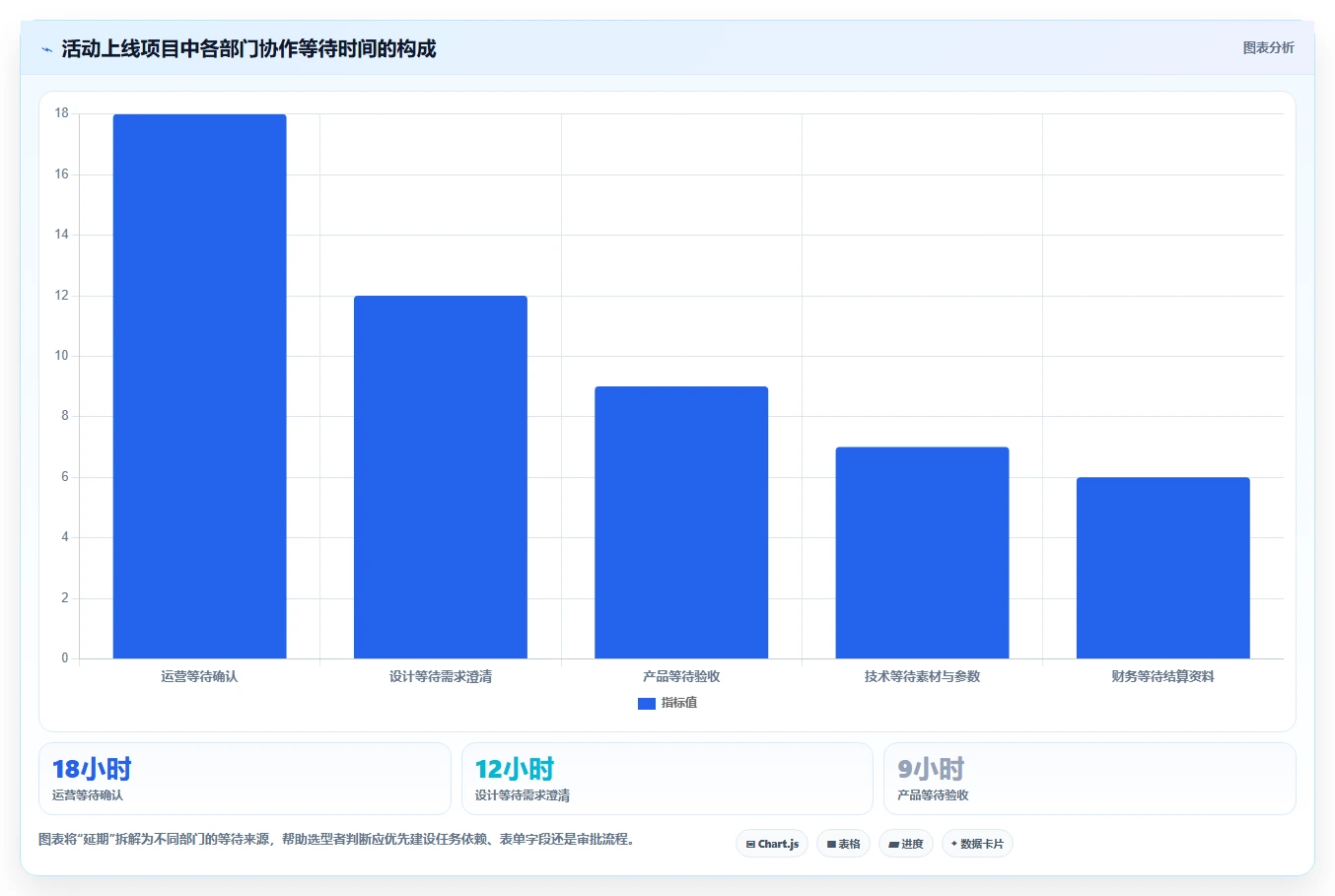Viewport: 1335px width, 896px height.
Task: Click the 财务等待结算资料 x-axis label
Action: pos(1163,676)
